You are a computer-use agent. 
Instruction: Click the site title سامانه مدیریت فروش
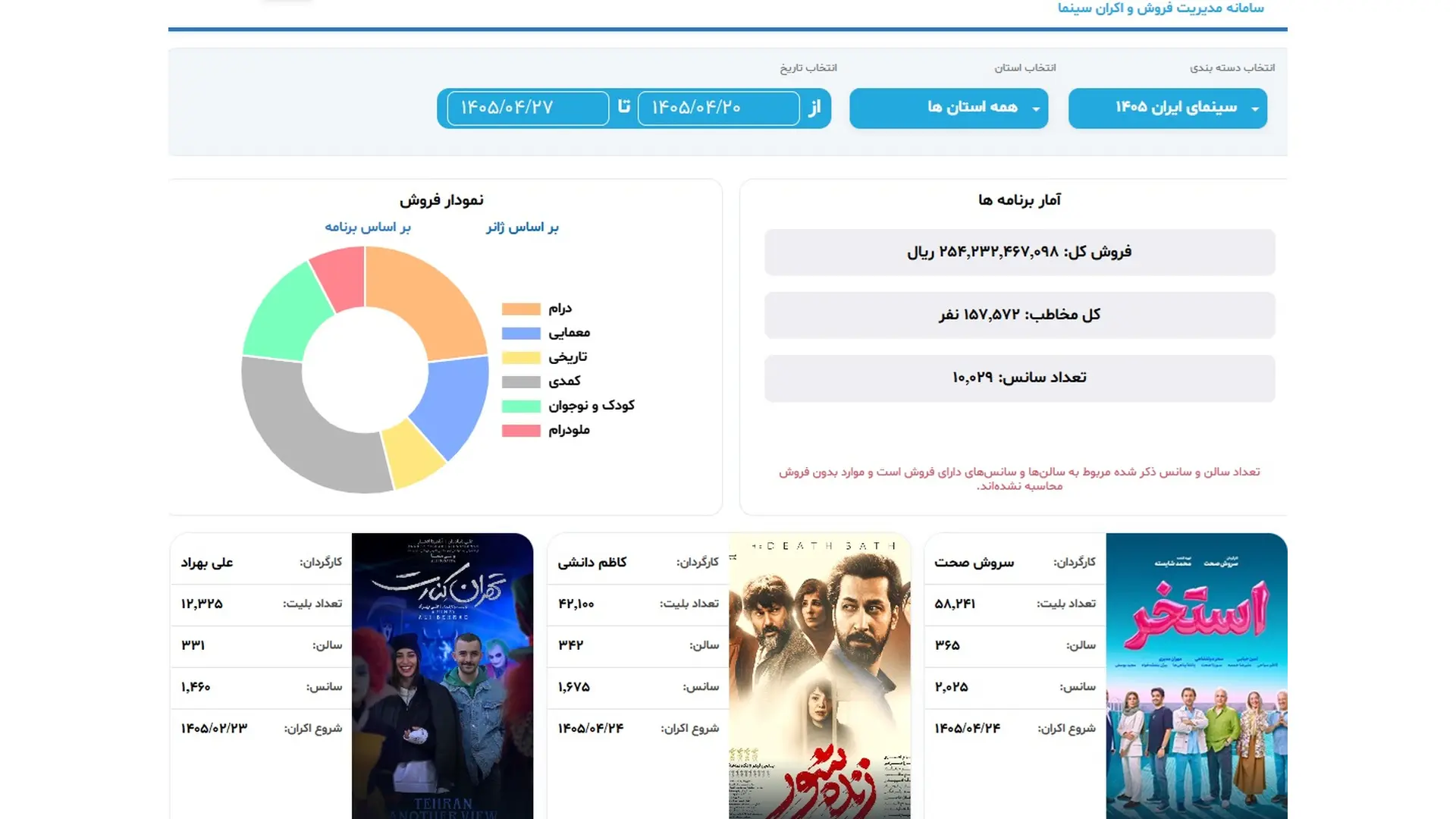(1160, 8)
